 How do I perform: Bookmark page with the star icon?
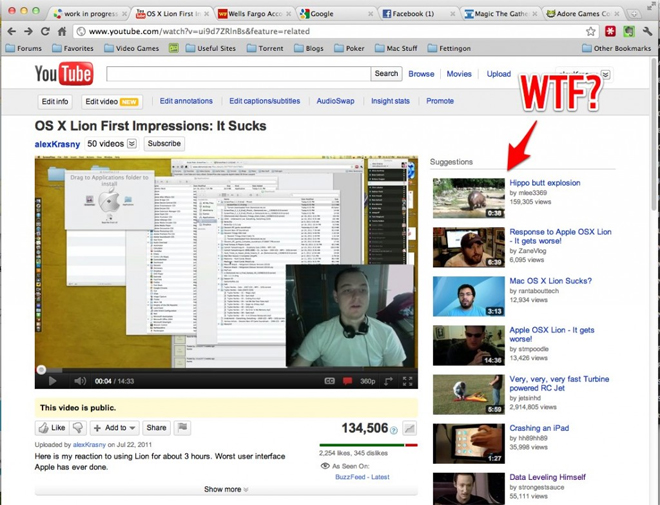591,31
